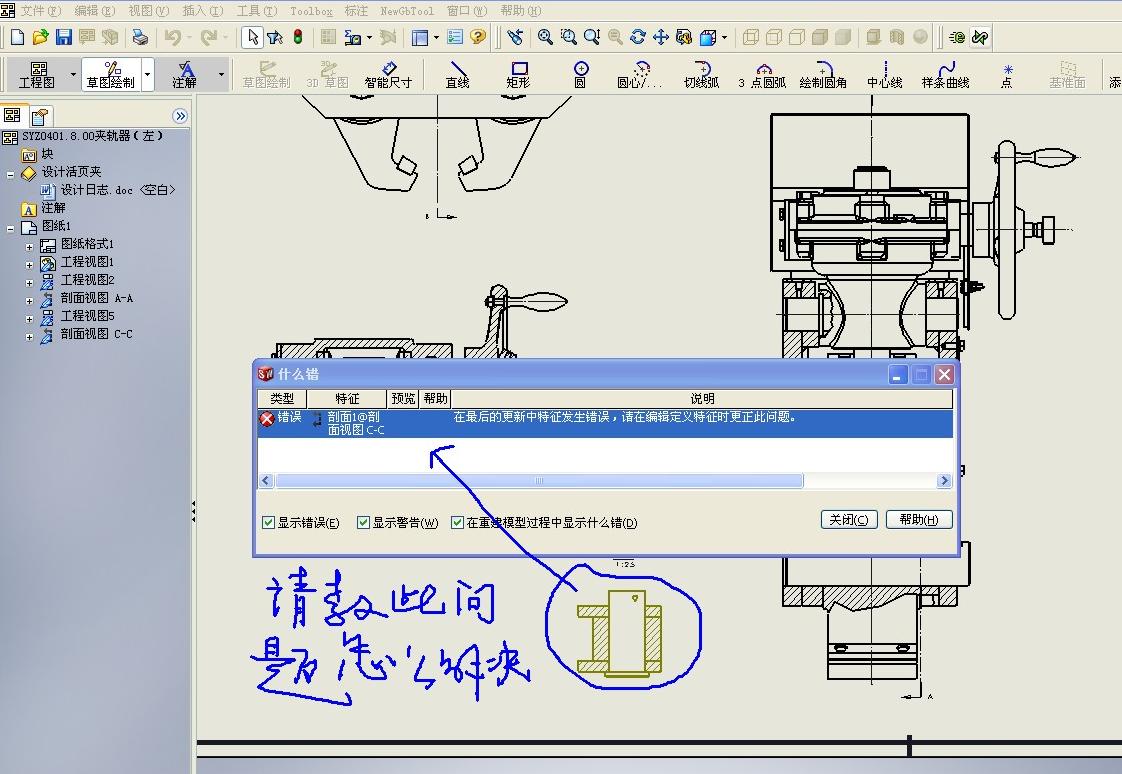
Task: Select 工程视图5 in the feature tree
Action: click(79, 316)
